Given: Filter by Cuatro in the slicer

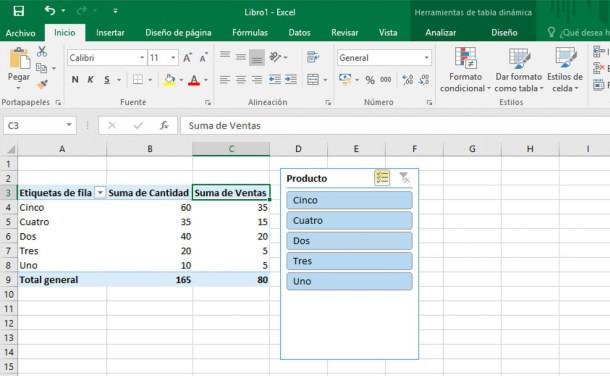Looking at the screenshot, I should [x=349, y=220].
